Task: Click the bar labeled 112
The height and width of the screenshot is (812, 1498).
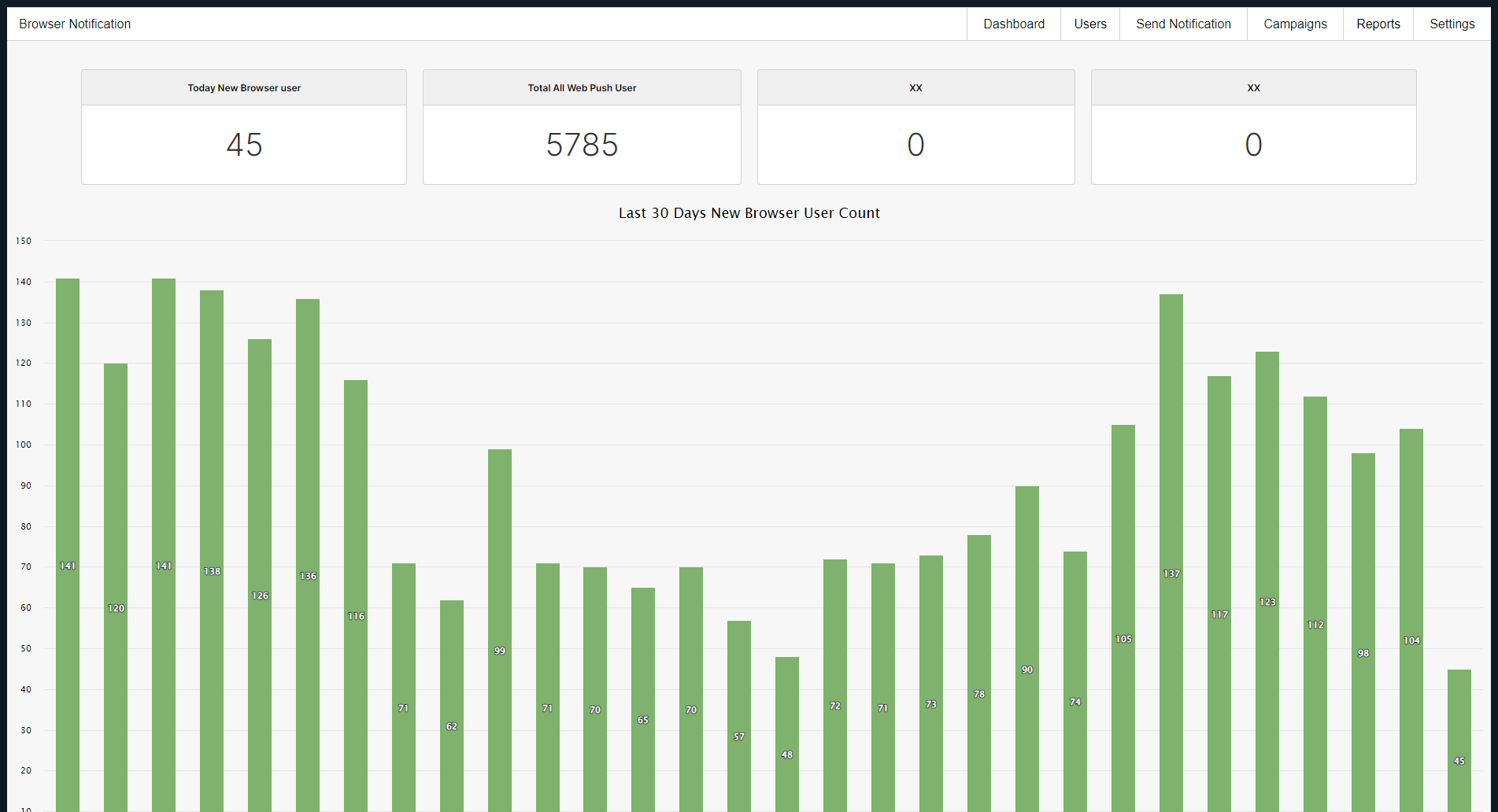Action: tap(1315, 604)
